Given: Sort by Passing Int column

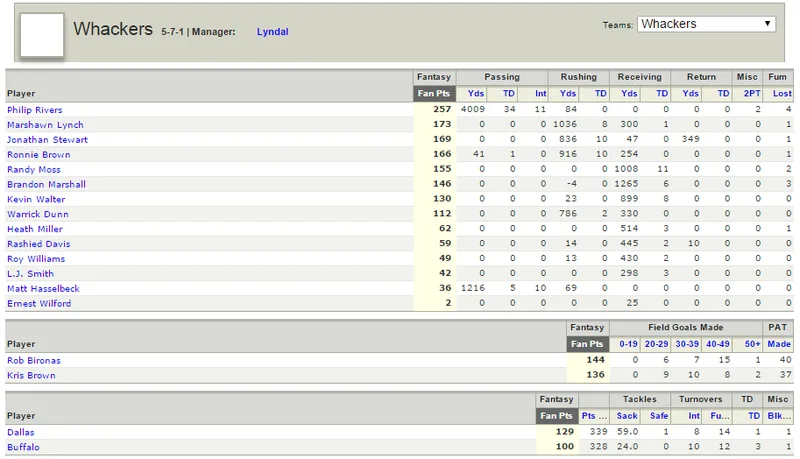Looking at the screenshot, I should 540,93.
